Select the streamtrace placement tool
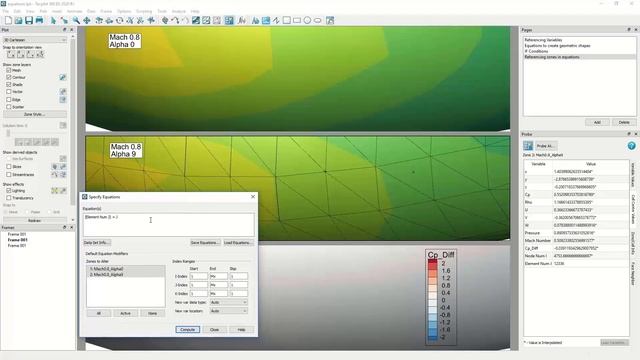Image resolution: width=640 pixels, height=360 pixels. pyautogui.click(x=175, y=20)
